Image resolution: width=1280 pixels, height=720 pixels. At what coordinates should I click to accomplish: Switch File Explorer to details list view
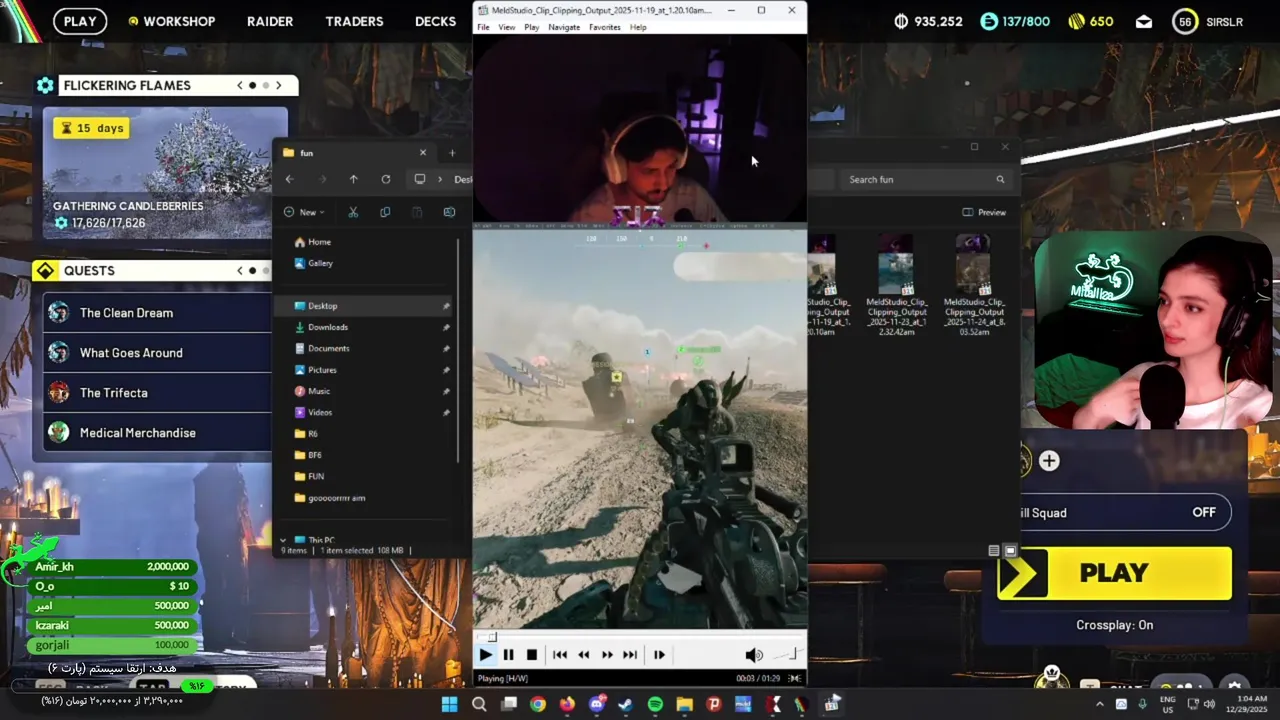click(994, 551)
